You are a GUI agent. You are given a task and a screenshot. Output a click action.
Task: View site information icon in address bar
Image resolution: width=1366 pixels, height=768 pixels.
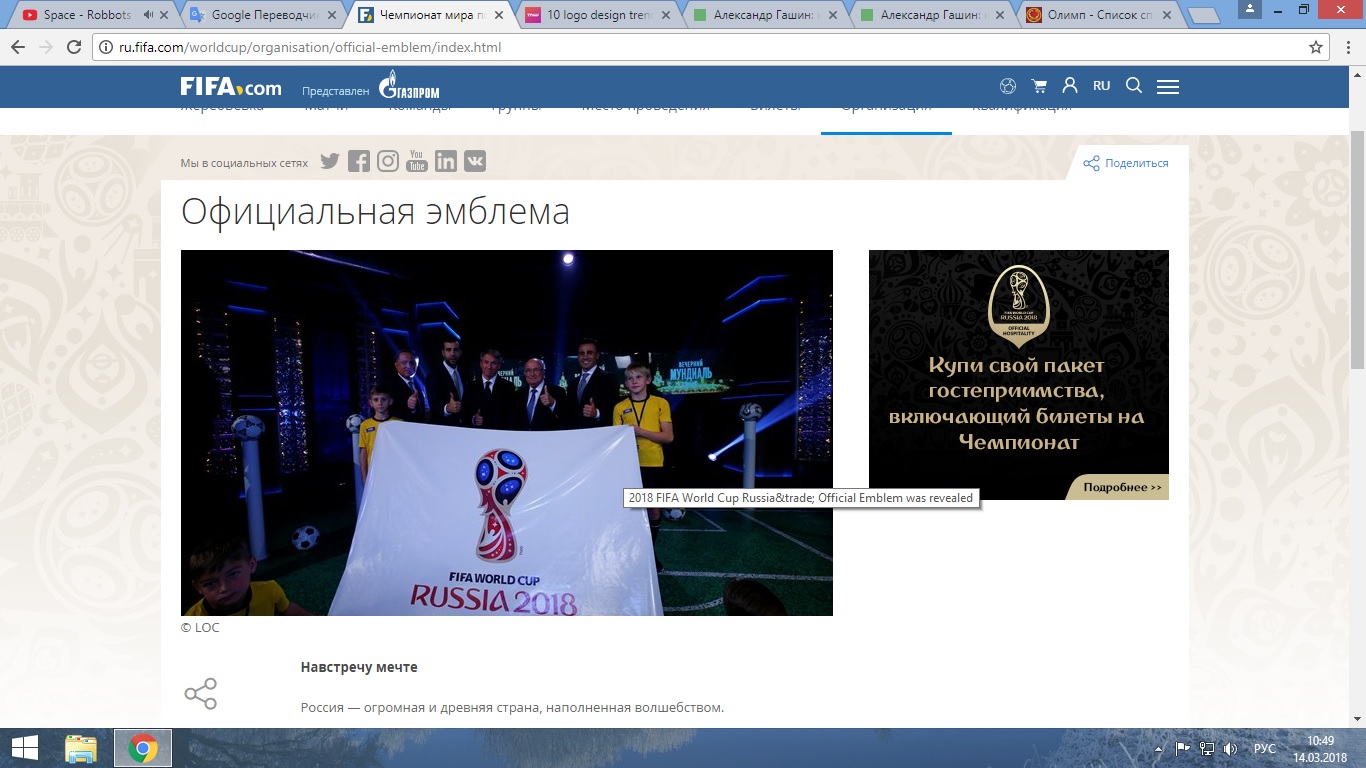click(105, 47)
